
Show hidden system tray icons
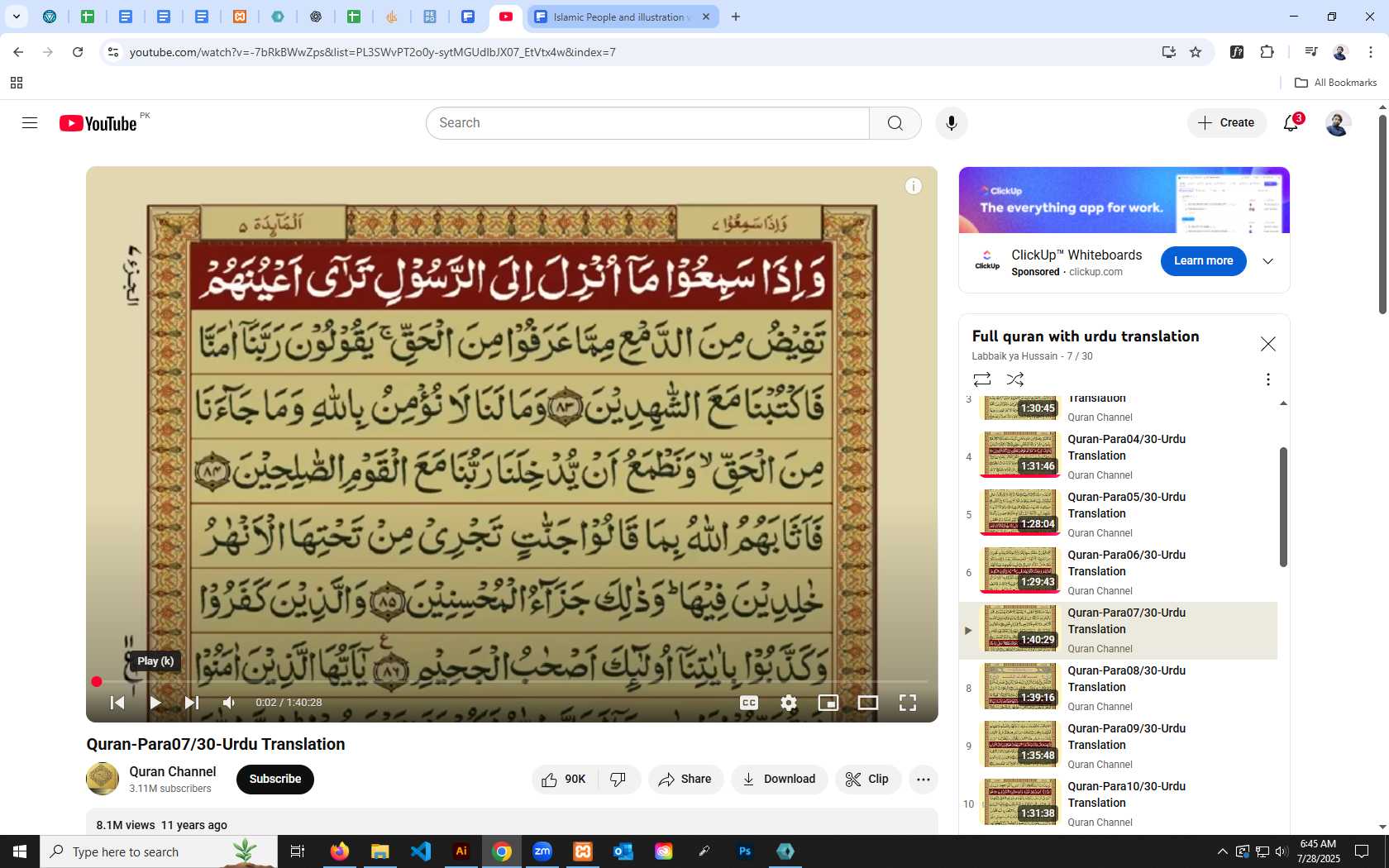[1222, 851]
